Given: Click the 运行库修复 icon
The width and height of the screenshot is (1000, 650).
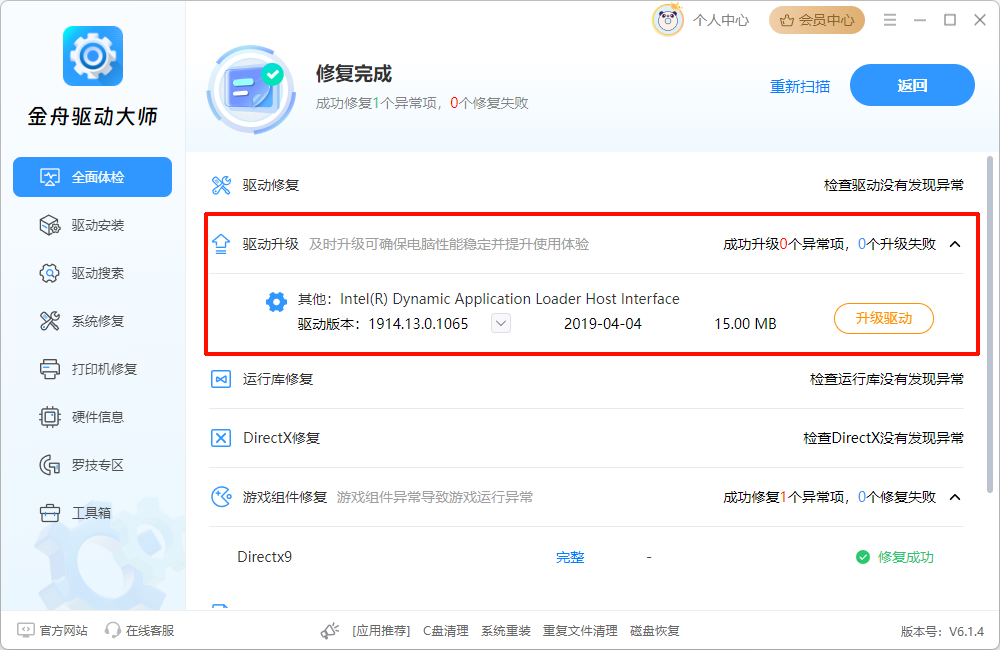Looking at the screenshot, I should coord(221,380).
